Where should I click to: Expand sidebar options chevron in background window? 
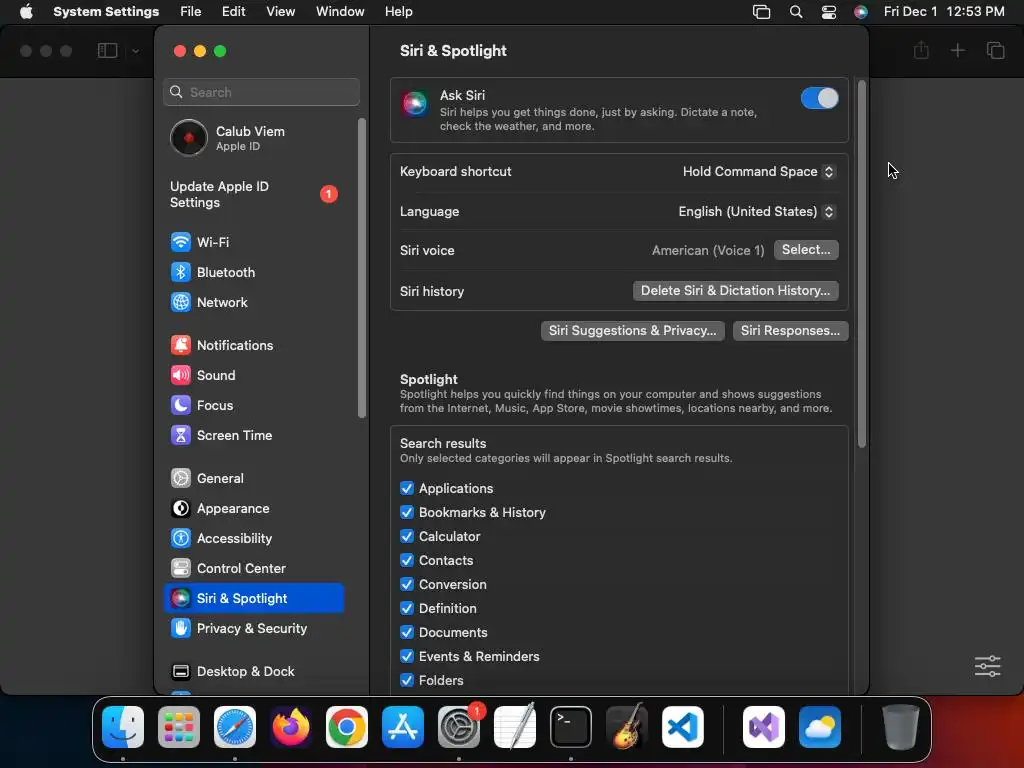[135, 51]
